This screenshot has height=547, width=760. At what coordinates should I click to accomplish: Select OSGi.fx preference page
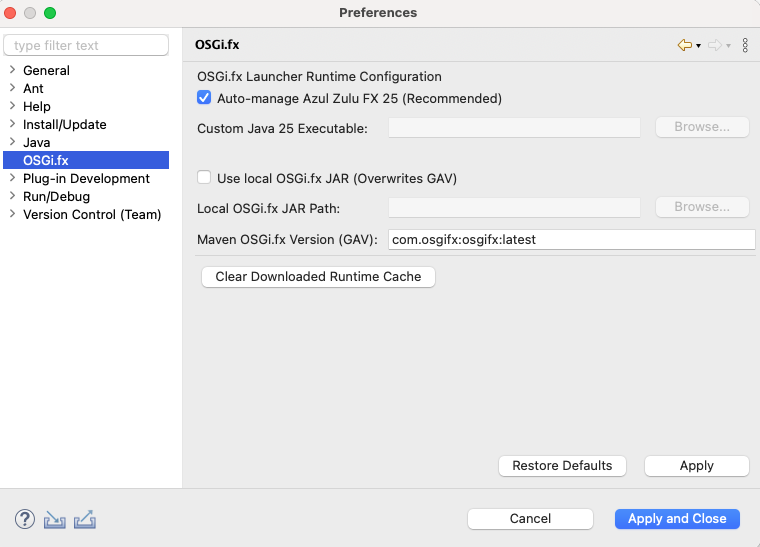click(x=86, y=160)
